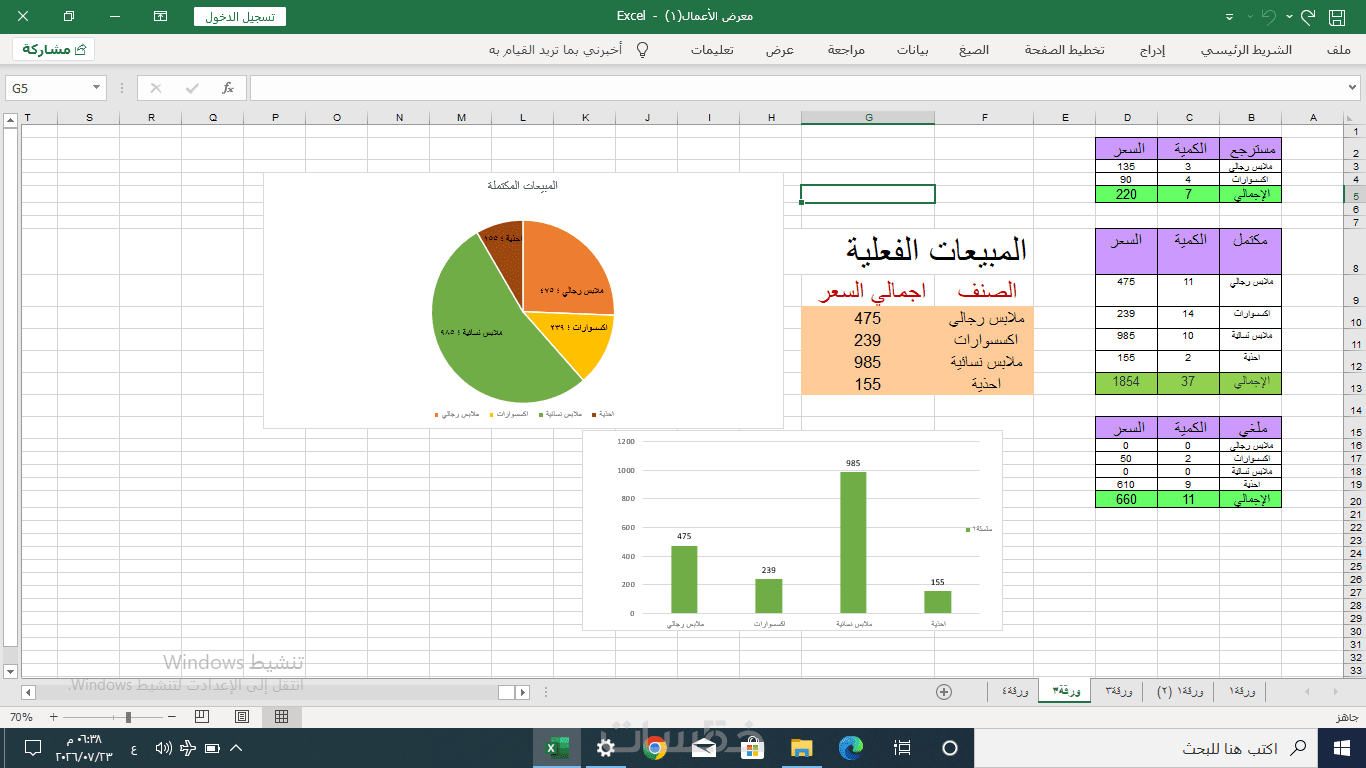Click the taskbar volume speaker icon
1366x768 pixels.
click(x=164, y=748)
